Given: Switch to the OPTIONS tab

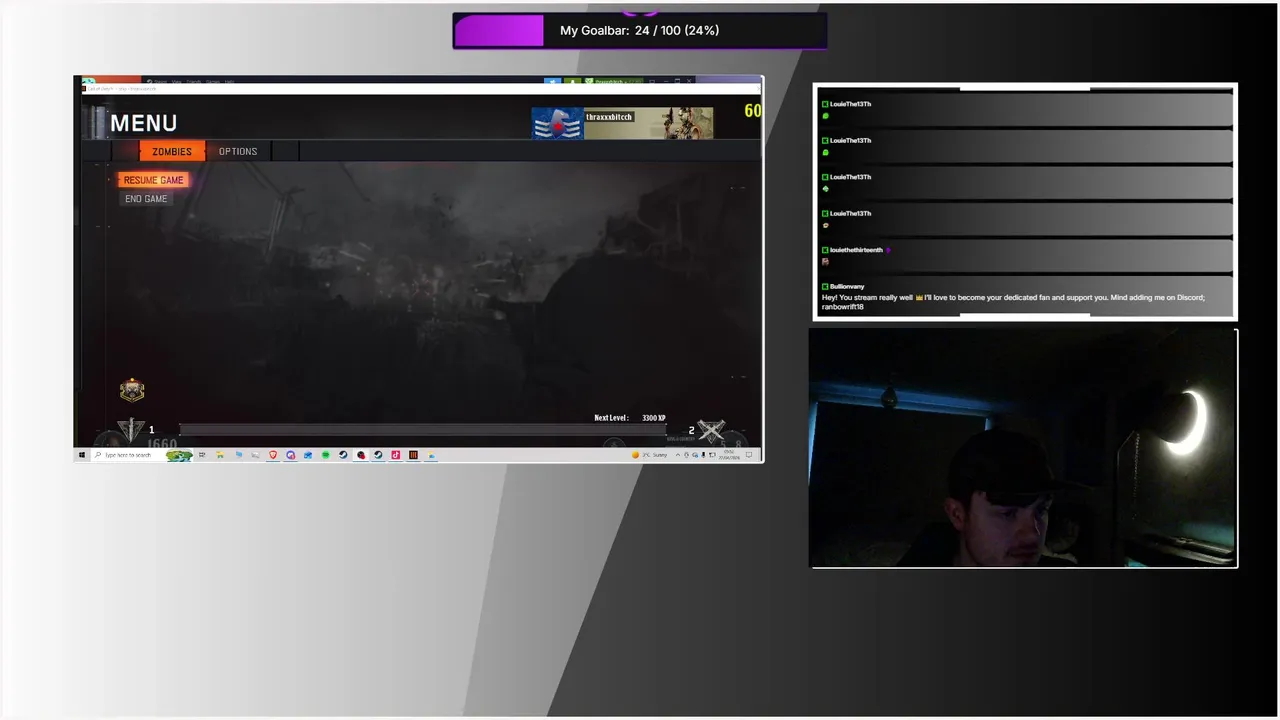Looking at the screenshot, I should coord(238,151).
